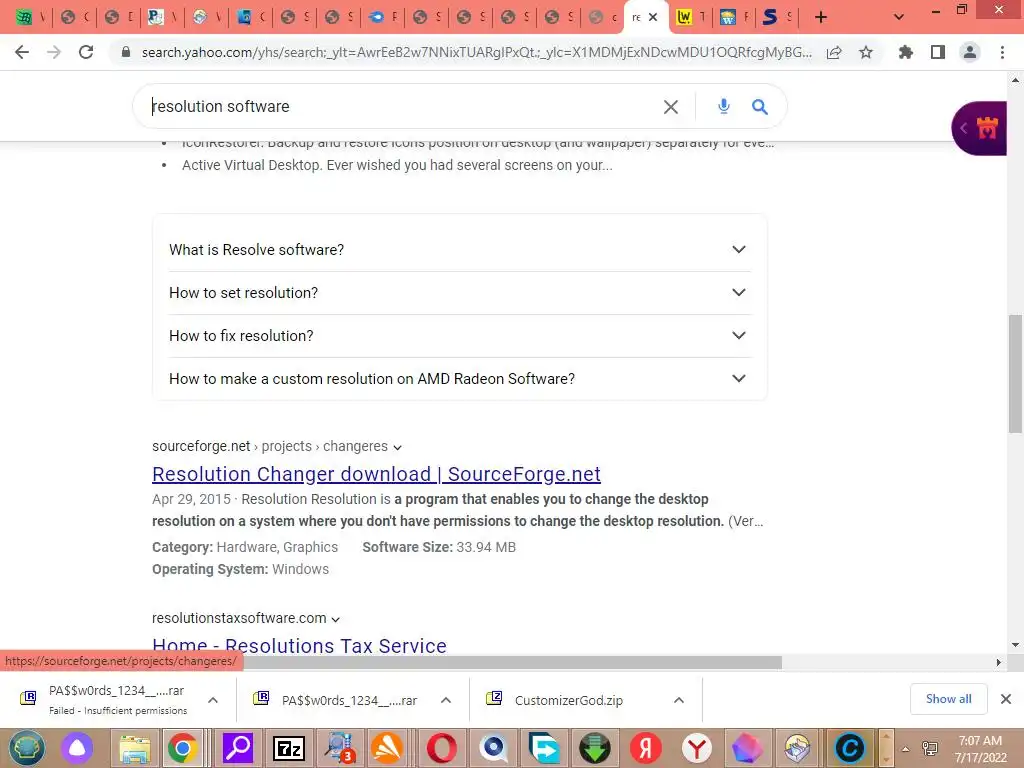The height and width of the screenshot is (768, 1024).
Task: Open the Extensions puzzle icon
Action: pyautogui.click(x=905, y=52)
